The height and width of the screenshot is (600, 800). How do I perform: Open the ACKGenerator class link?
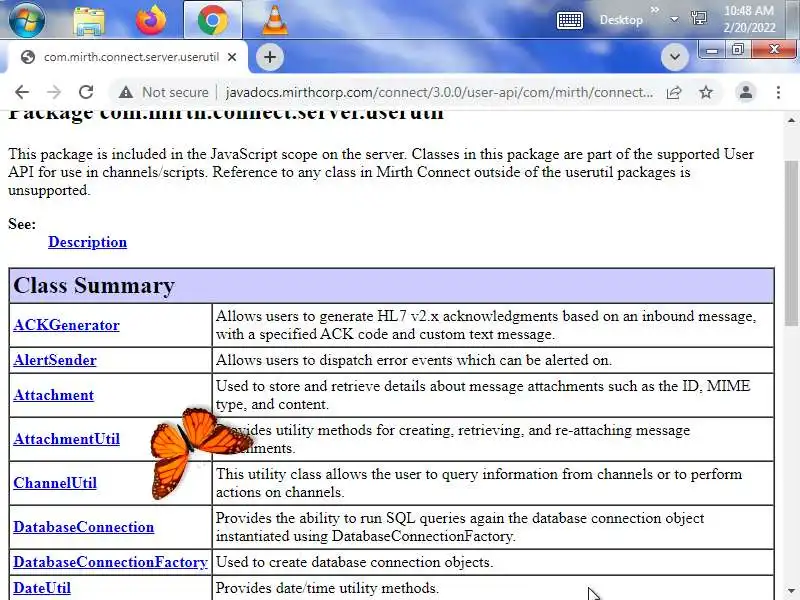pyautogui.click(x=66, y=325)
